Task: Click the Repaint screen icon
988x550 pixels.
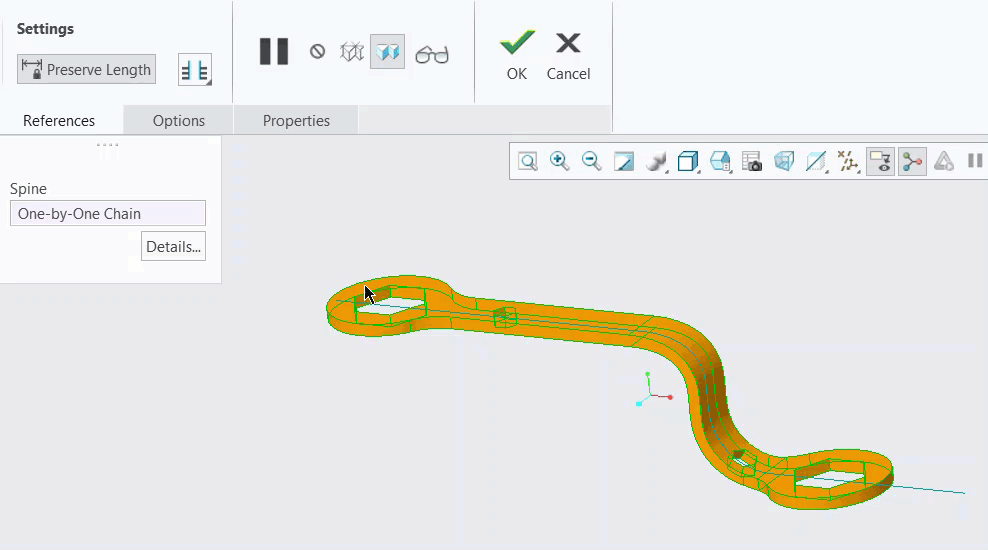Action: [x=624, y=161]
